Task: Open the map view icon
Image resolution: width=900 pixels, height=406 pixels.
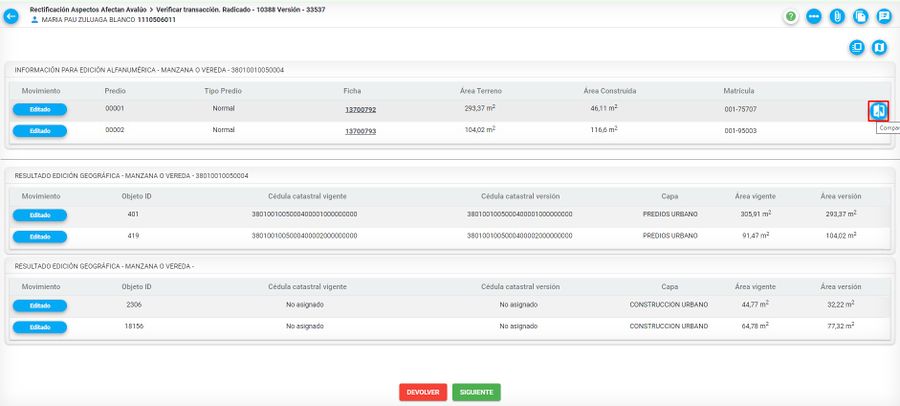Action: [880, 47]
